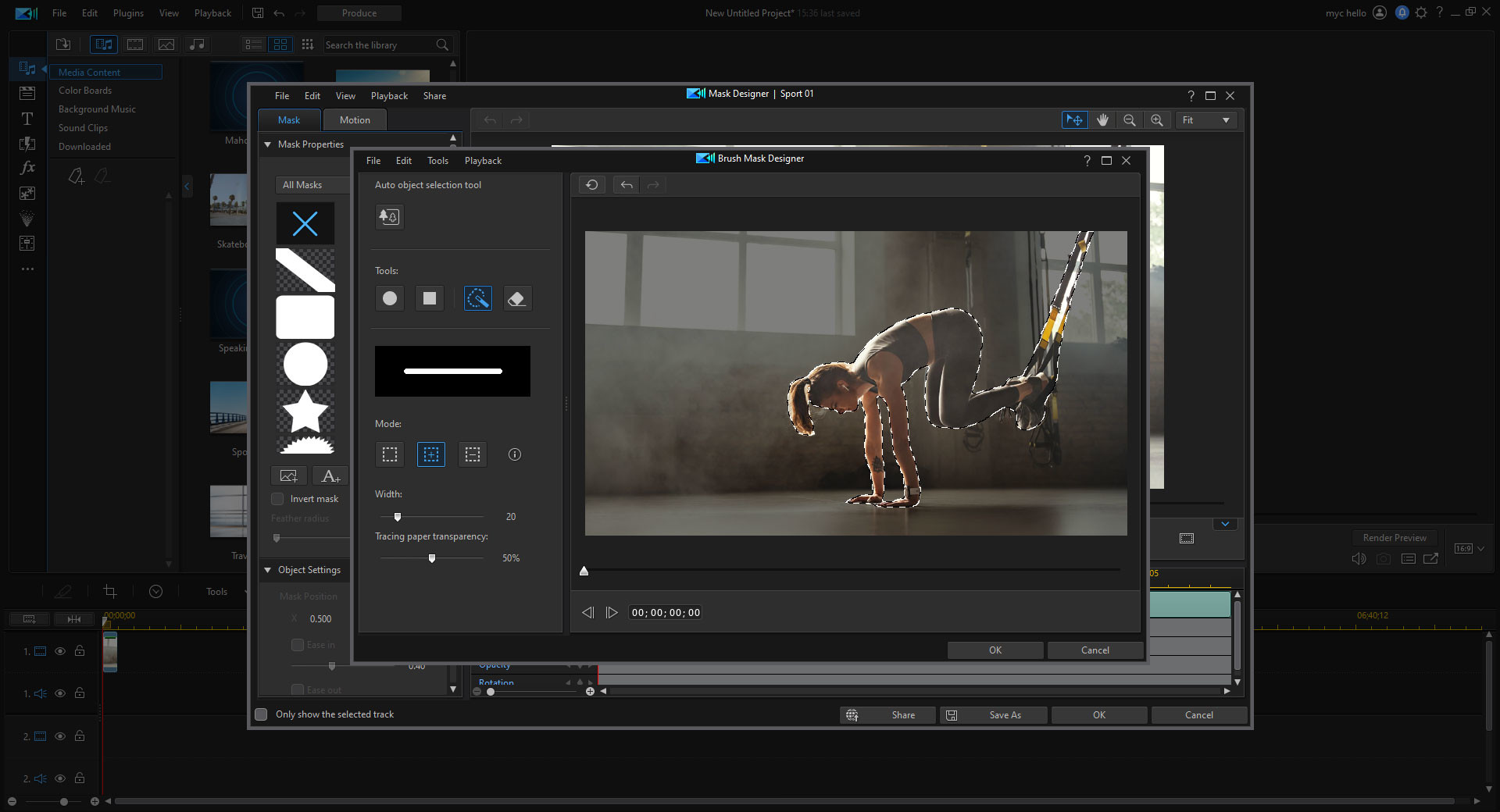Hide track 1 with its eye toggle
This screenshot has height=812, width=1500.
pos(60,651)
